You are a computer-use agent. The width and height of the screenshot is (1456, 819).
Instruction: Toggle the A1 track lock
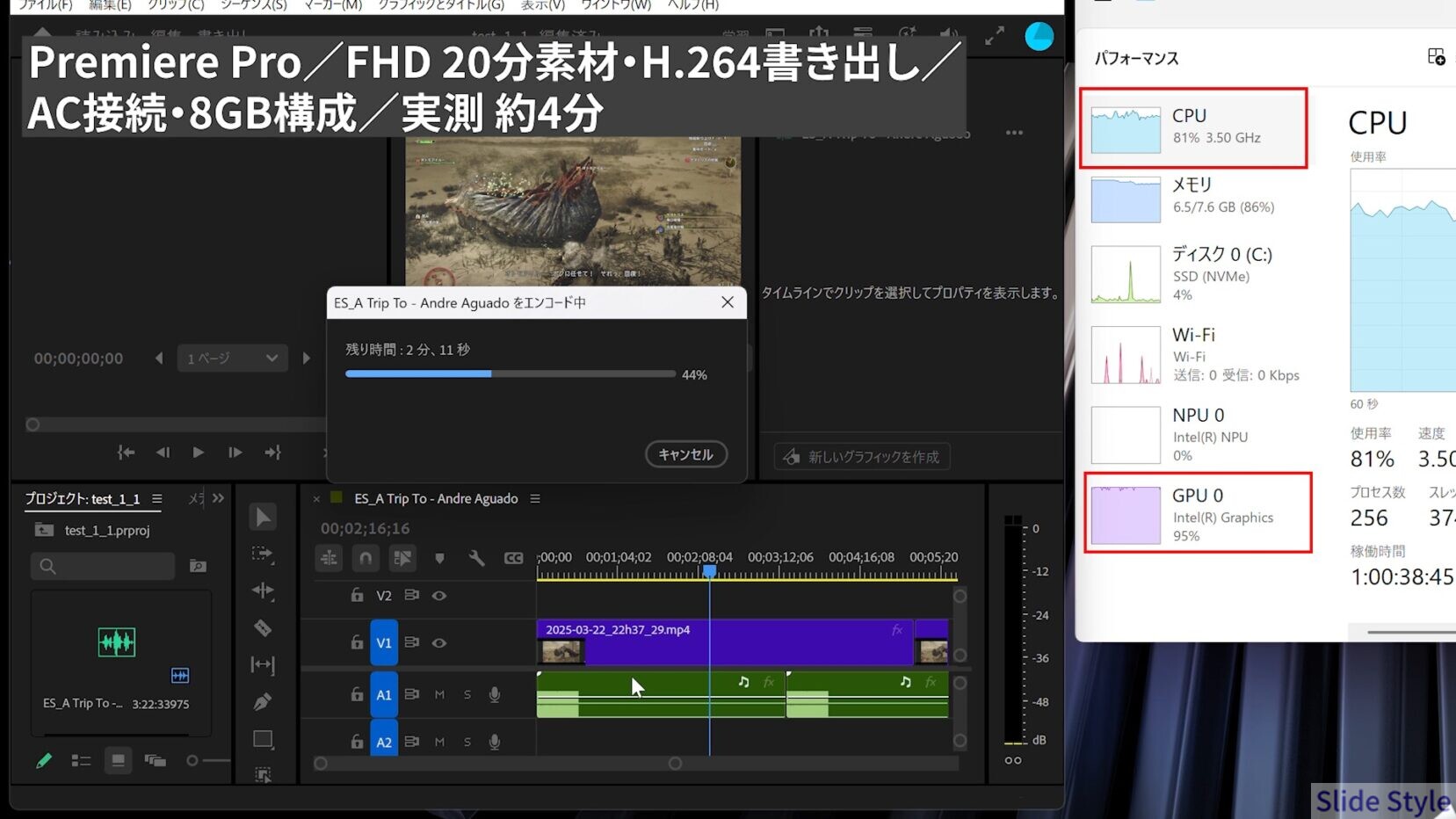pyautogui.click(x=357, y=694)
